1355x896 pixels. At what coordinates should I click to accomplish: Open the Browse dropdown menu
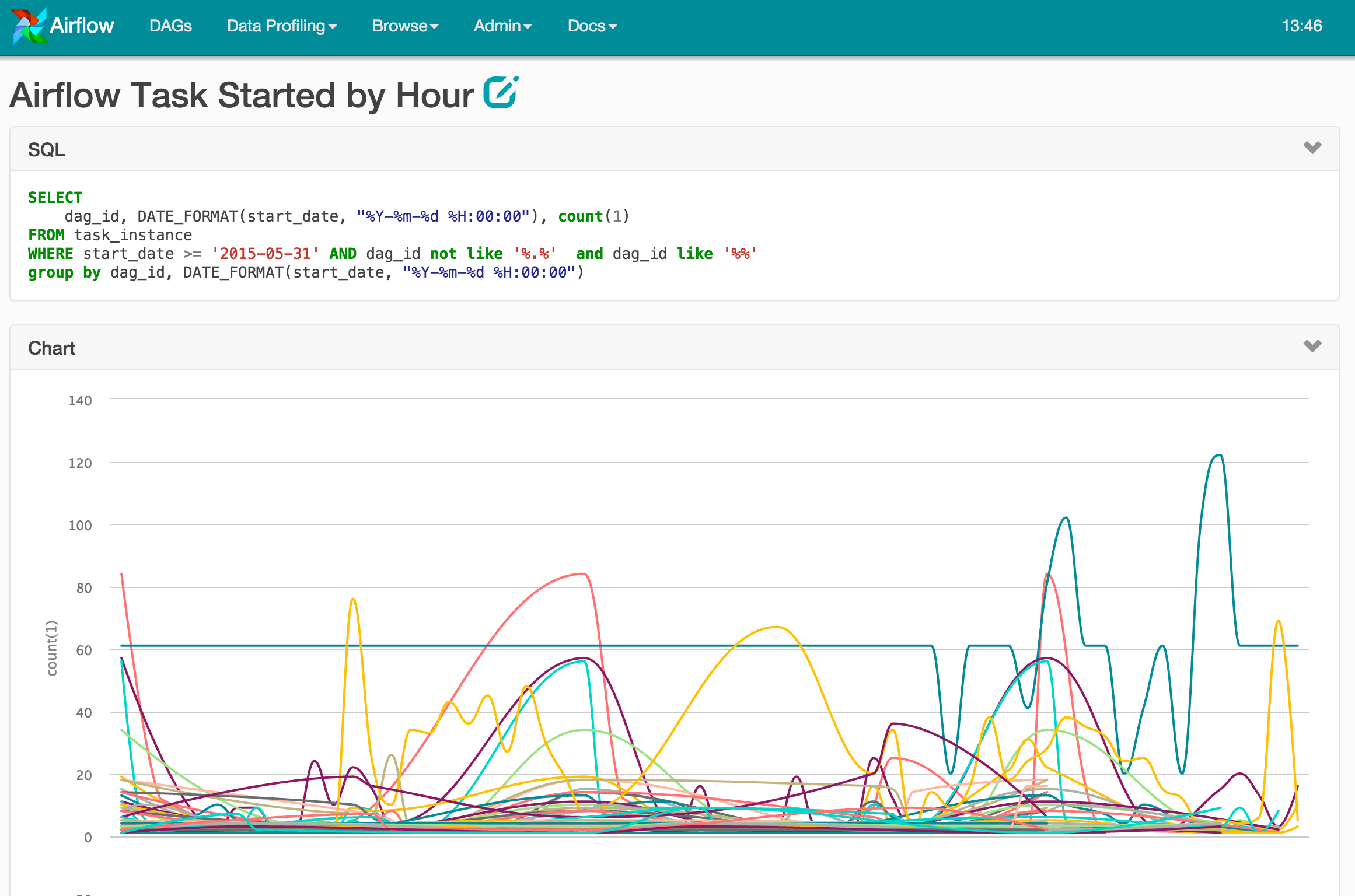click(404, 26)
